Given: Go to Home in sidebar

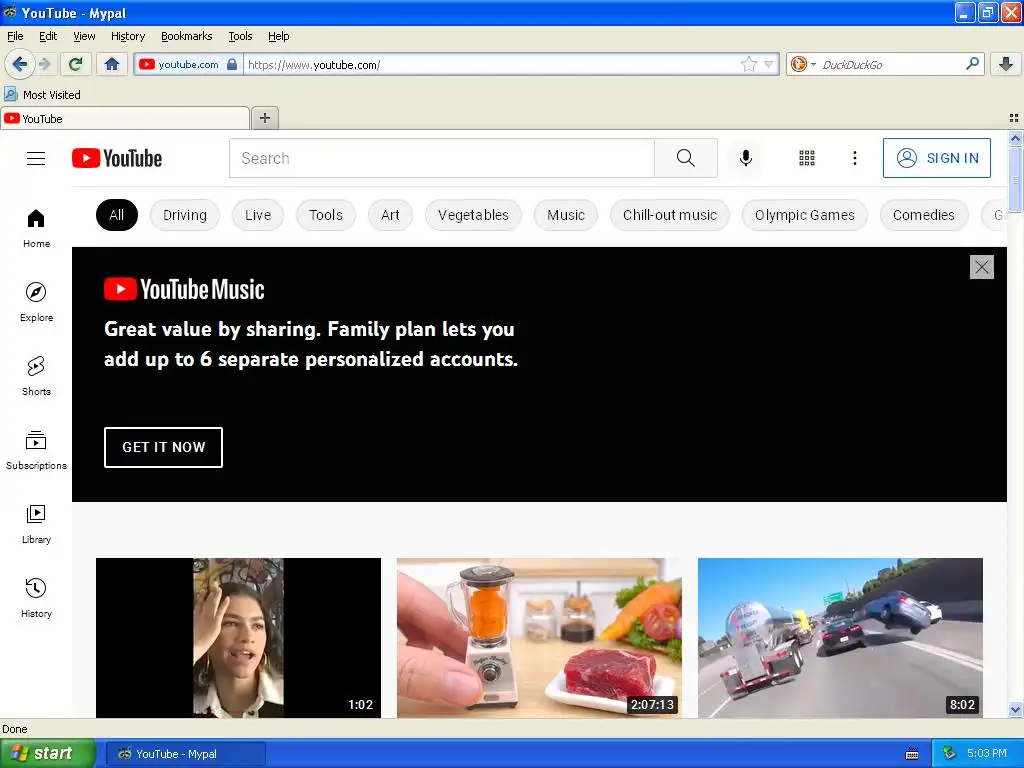Looking at the screenshot, I should click(x=36, y=229).
